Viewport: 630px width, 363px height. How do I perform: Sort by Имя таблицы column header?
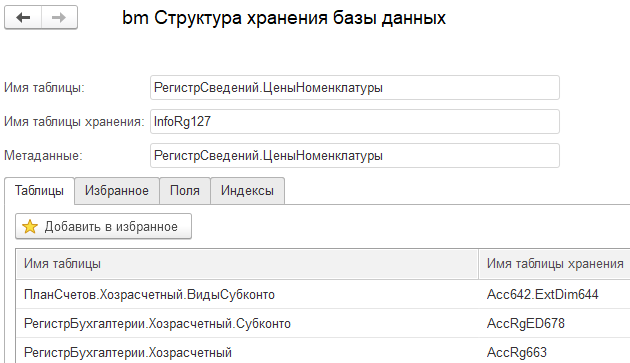pyautogui.click(x=247, y=264)
